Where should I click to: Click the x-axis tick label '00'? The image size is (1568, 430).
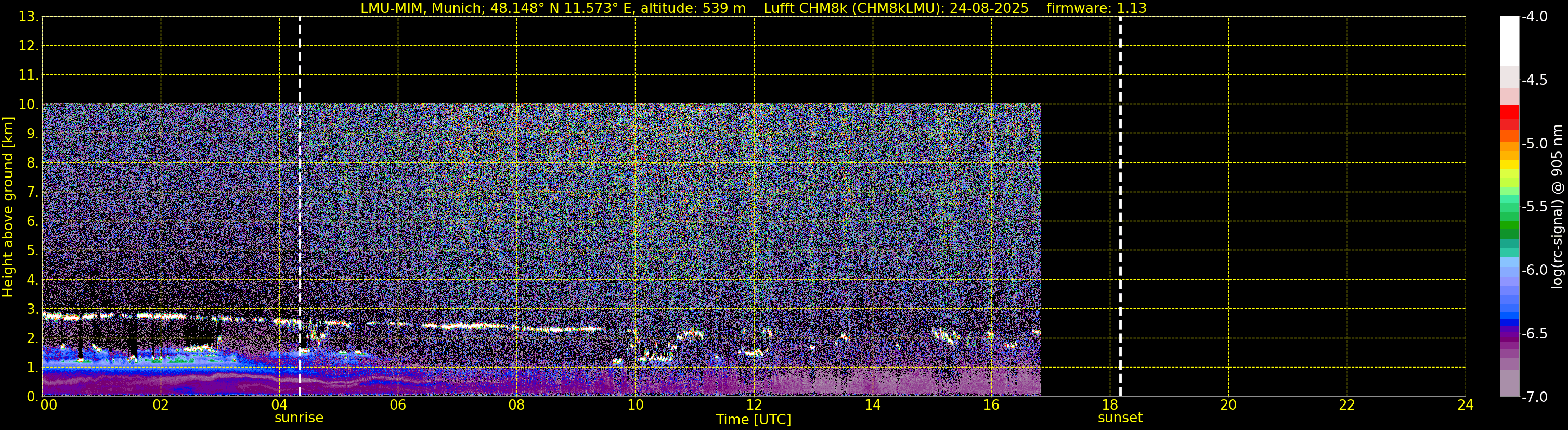tap(48, 405)
